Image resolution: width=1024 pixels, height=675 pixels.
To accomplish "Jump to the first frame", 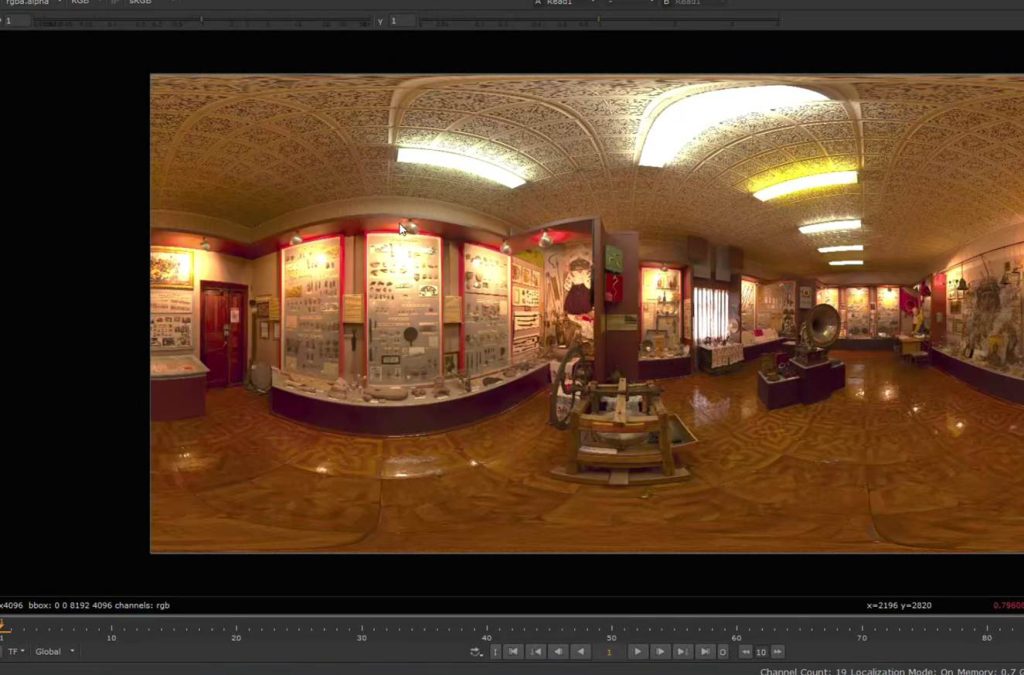I will pyautogui.click(x=513, y=652).
